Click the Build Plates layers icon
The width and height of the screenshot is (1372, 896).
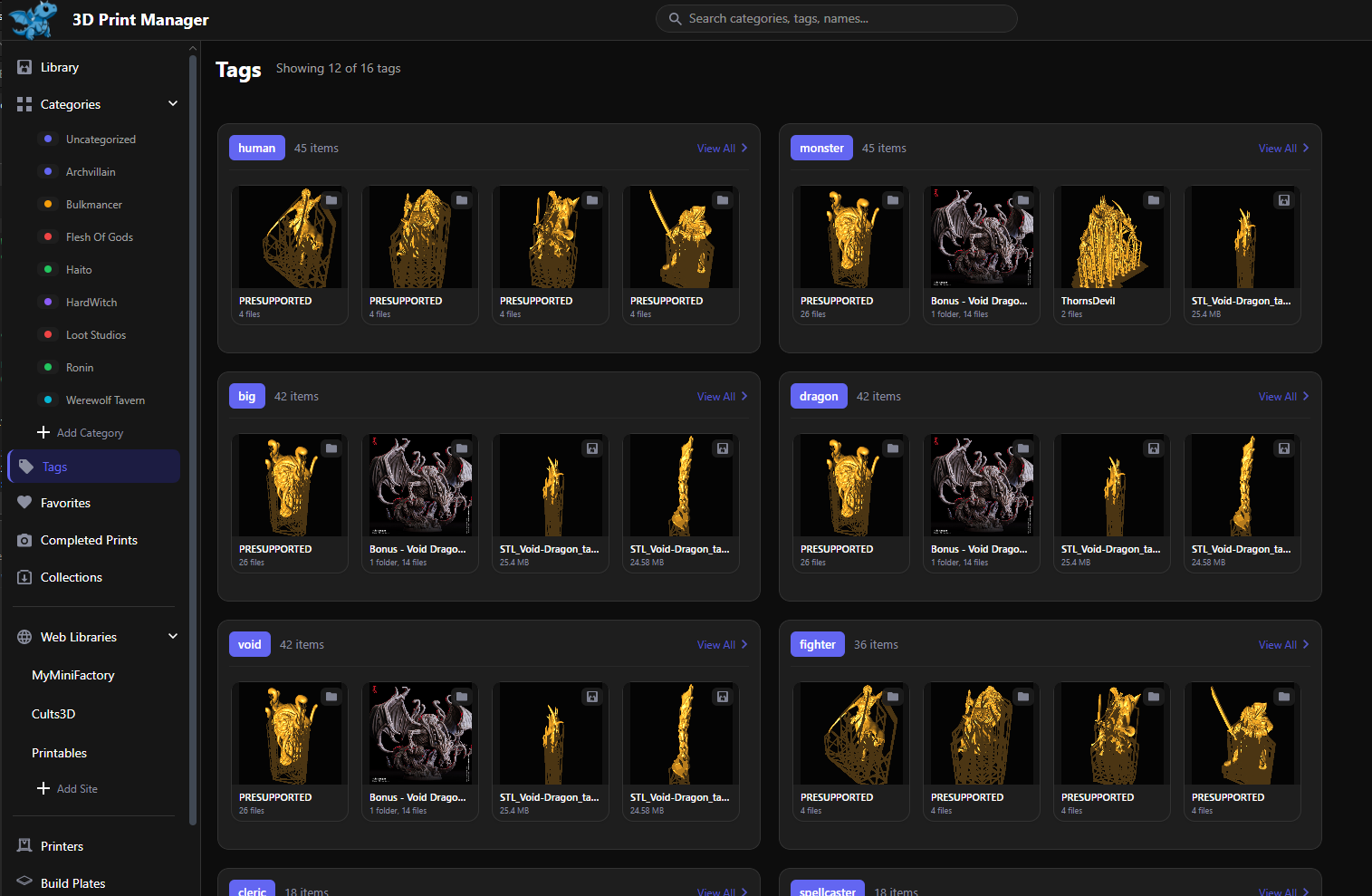coord(24,881)
